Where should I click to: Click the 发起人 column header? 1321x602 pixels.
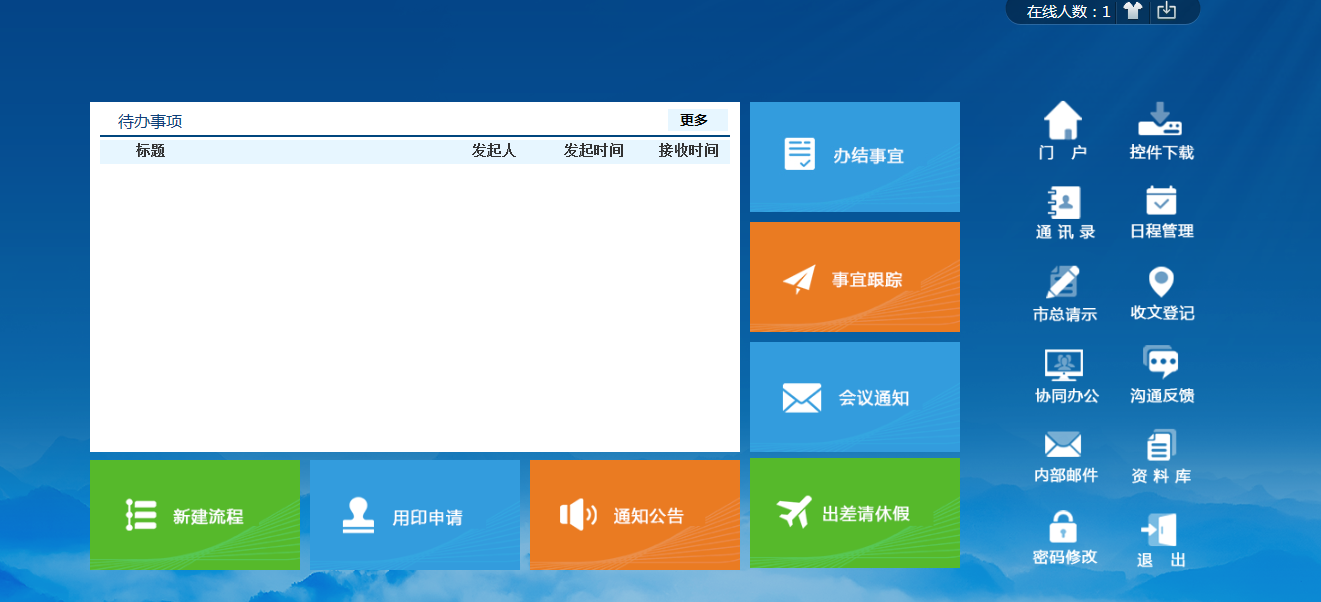click(493, 151)
